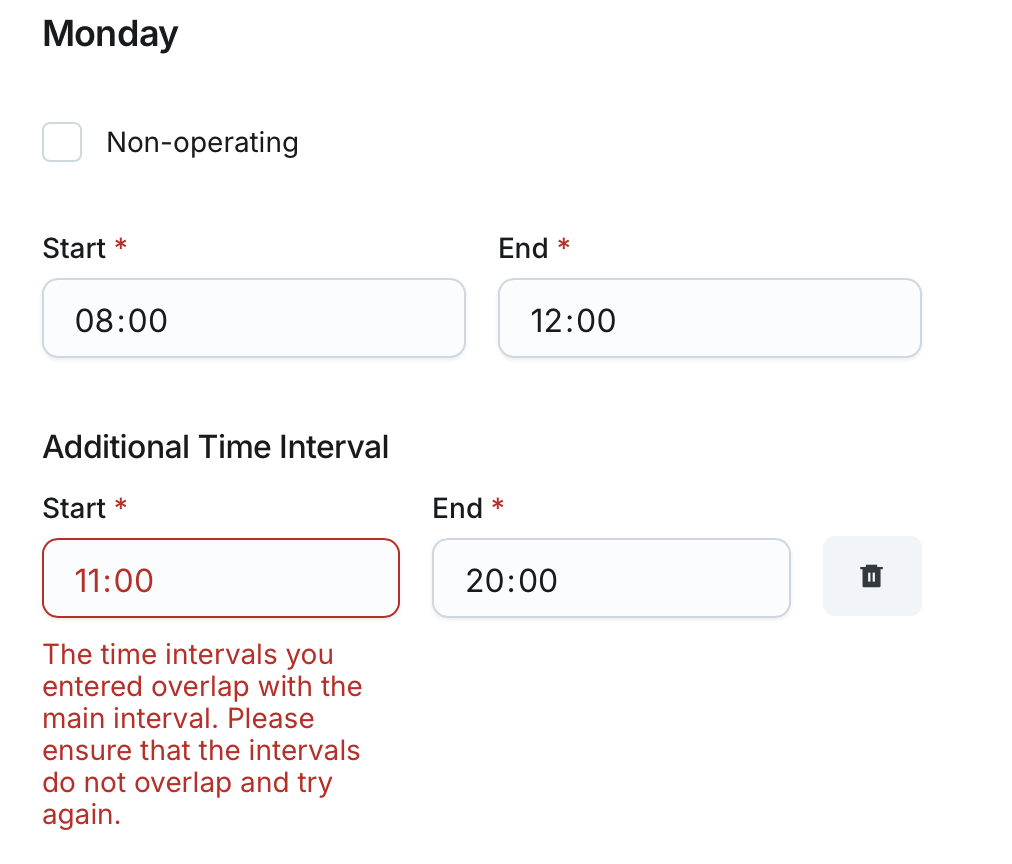Screen dimensions: 1012x864
Task: Check the Non-operating checkbox
Action: [62, 142]
